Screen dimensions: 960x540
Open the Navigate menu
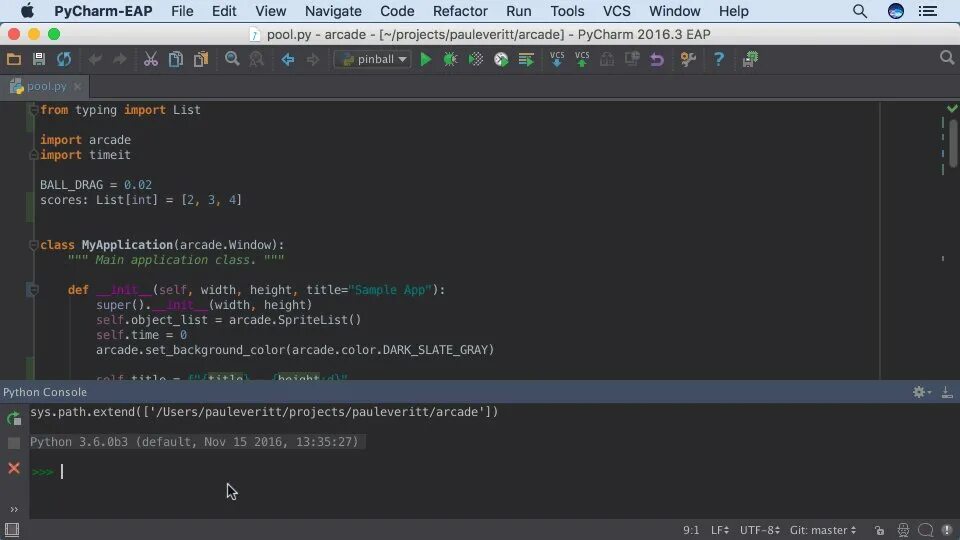[x=333, y=11]
